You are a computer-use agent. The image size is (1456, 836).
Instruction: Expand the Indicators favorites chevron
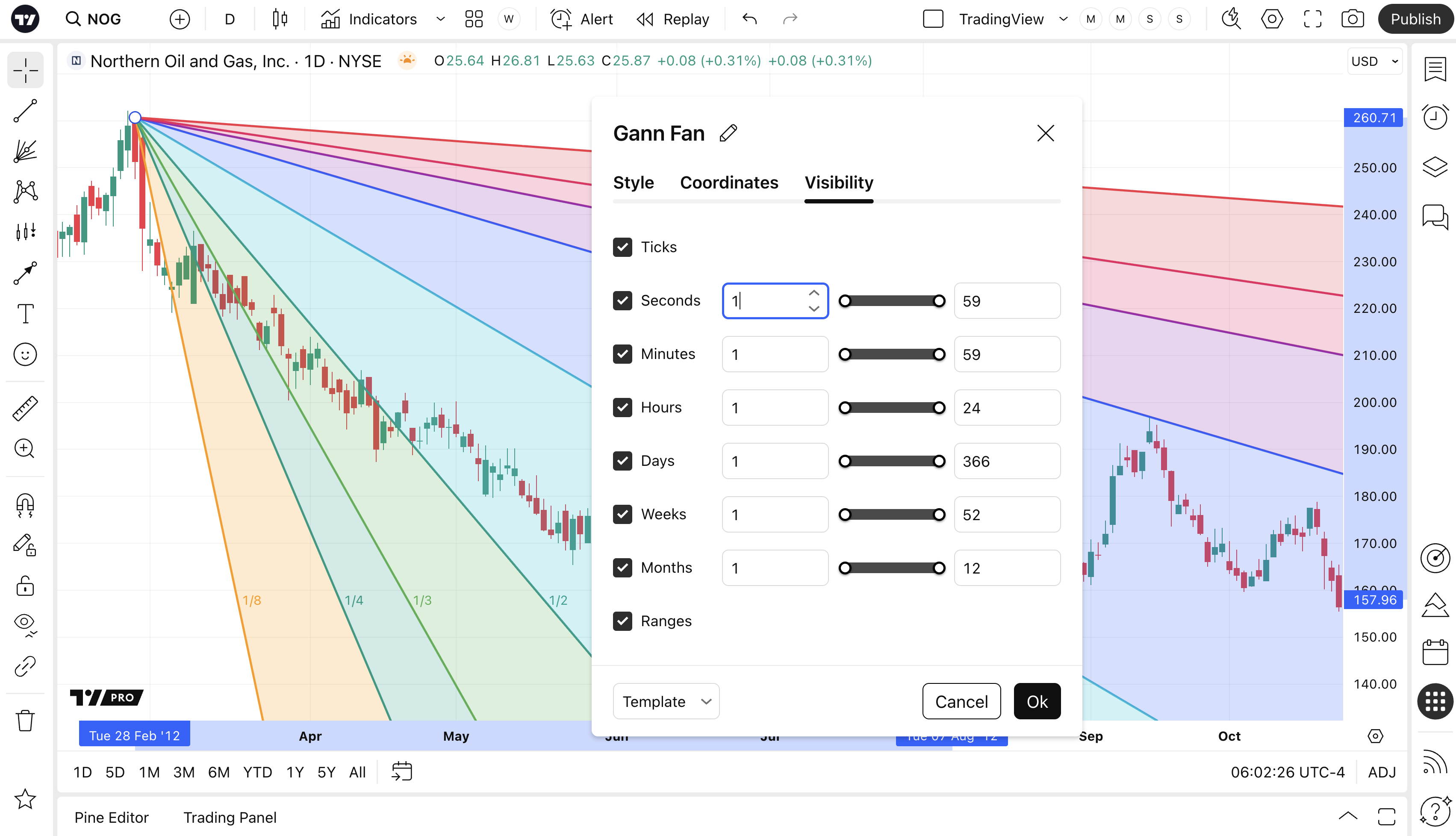(x=440, y=19)
